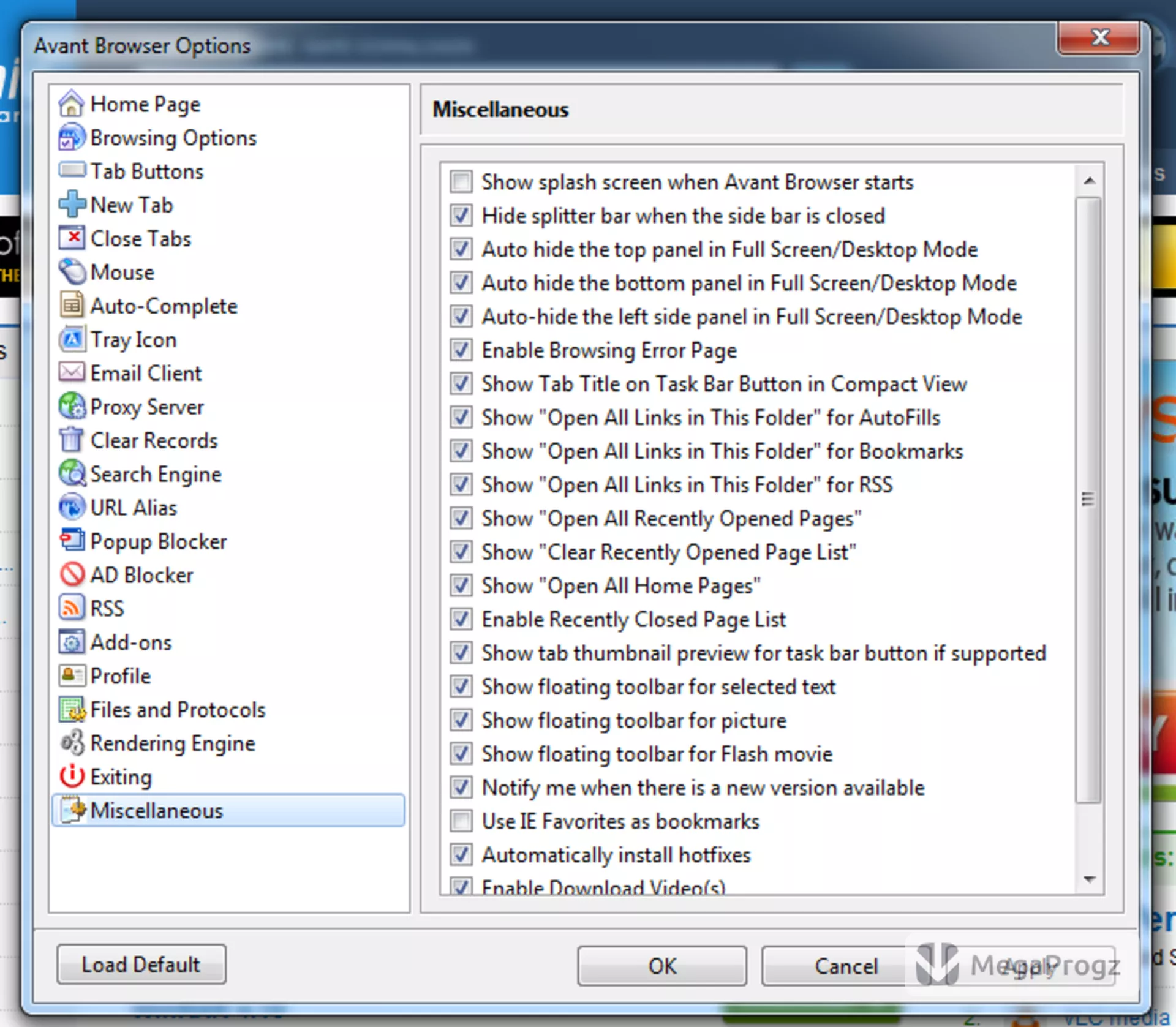Uncheck Automatically install hotfixes

tap(461, 855)
